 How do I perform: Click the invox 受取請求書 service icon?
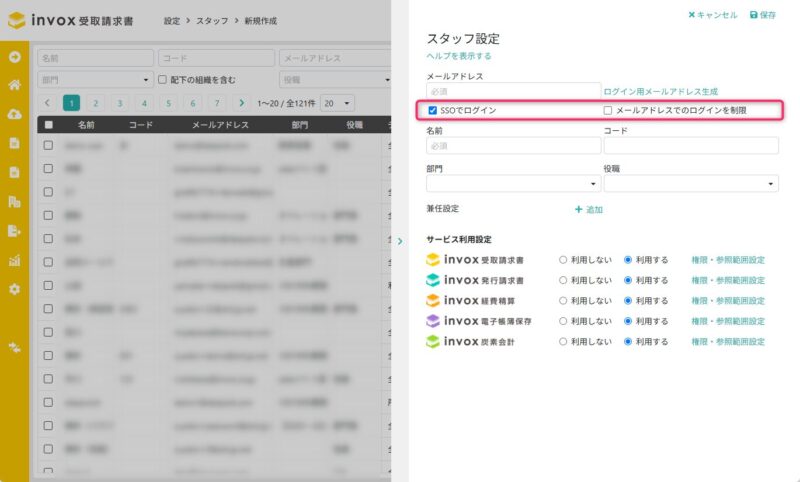click(x=433, y=260)
